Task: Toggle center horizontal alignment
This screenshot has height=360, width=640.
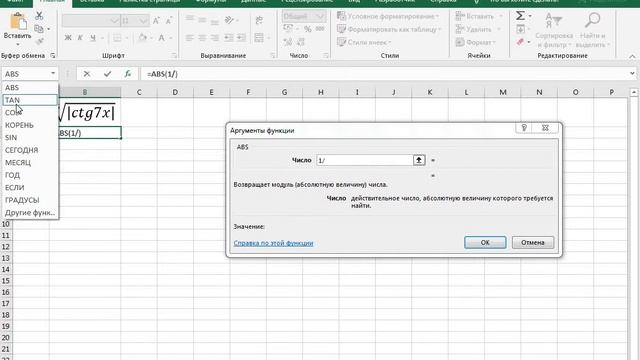Action: [x=202, y=38]
